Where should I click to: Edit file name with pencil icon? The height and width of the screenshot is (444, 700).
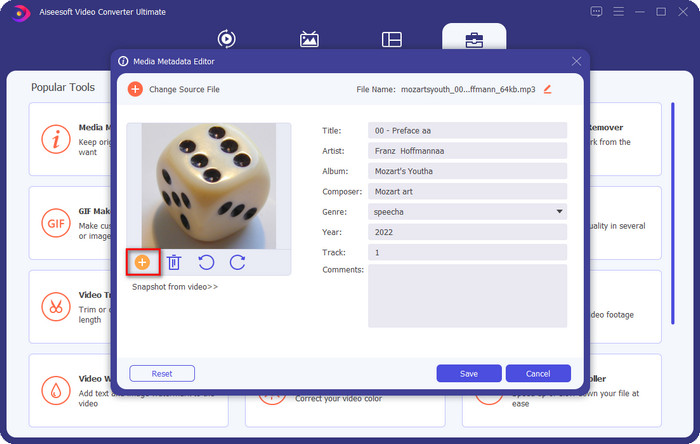(548, 89)
